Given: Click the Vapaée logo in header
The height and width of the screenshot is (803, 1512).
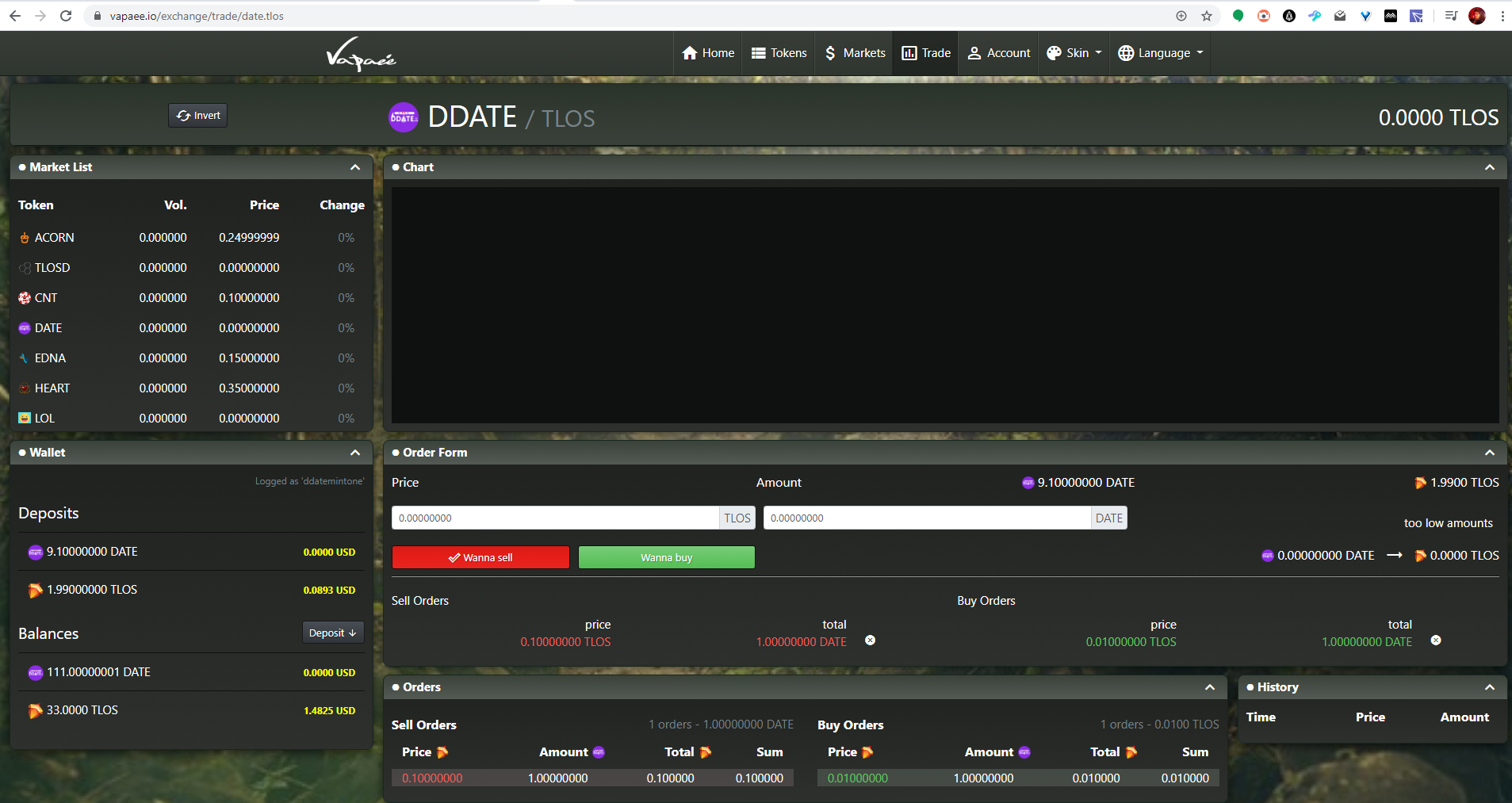Looking at the screenshot, I should pyautogui.click(x=361, y=54).
